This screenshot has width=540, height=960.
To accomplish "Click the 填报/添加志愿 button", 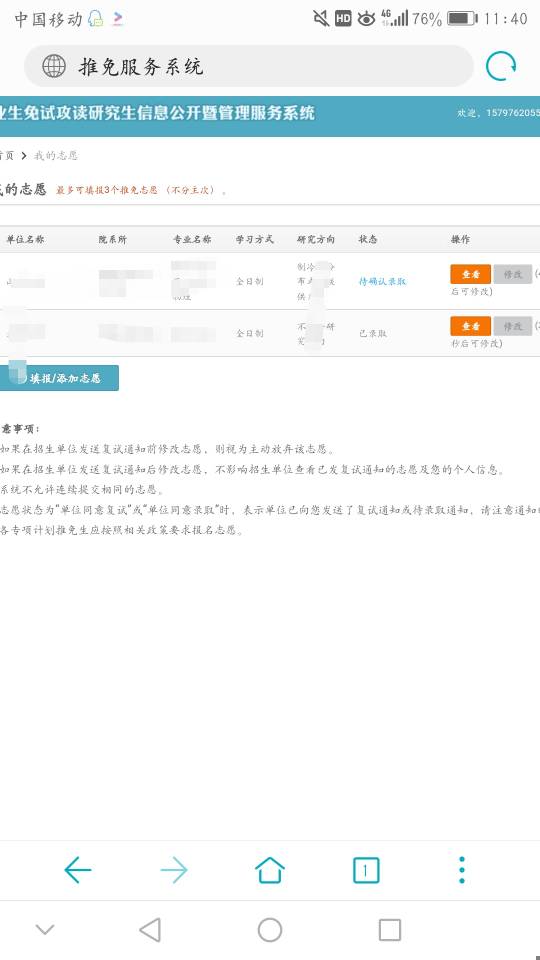I will [x=59, y=378].
